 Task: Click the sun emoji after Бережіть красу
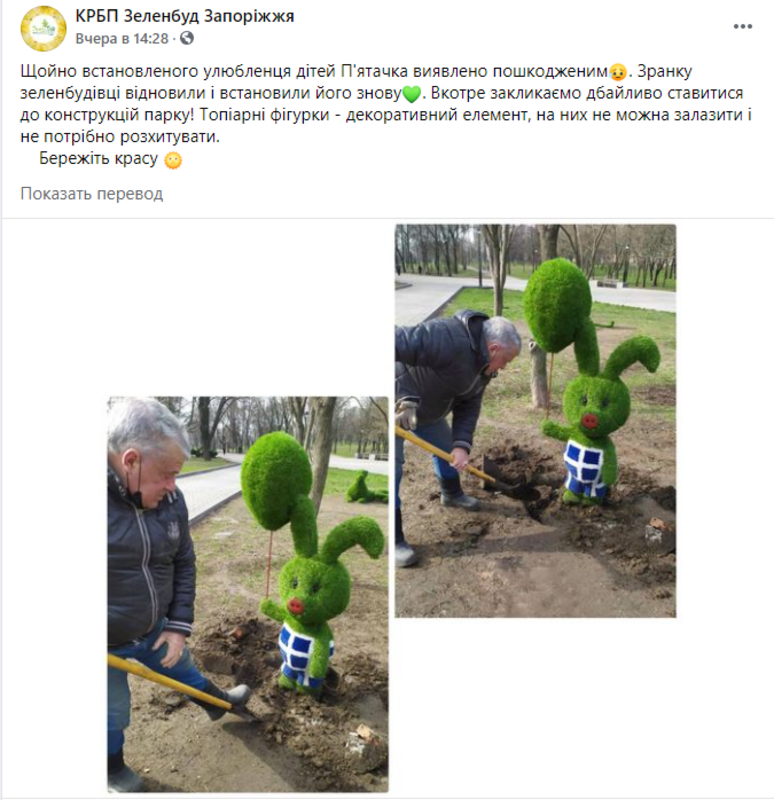pos(173,160)
